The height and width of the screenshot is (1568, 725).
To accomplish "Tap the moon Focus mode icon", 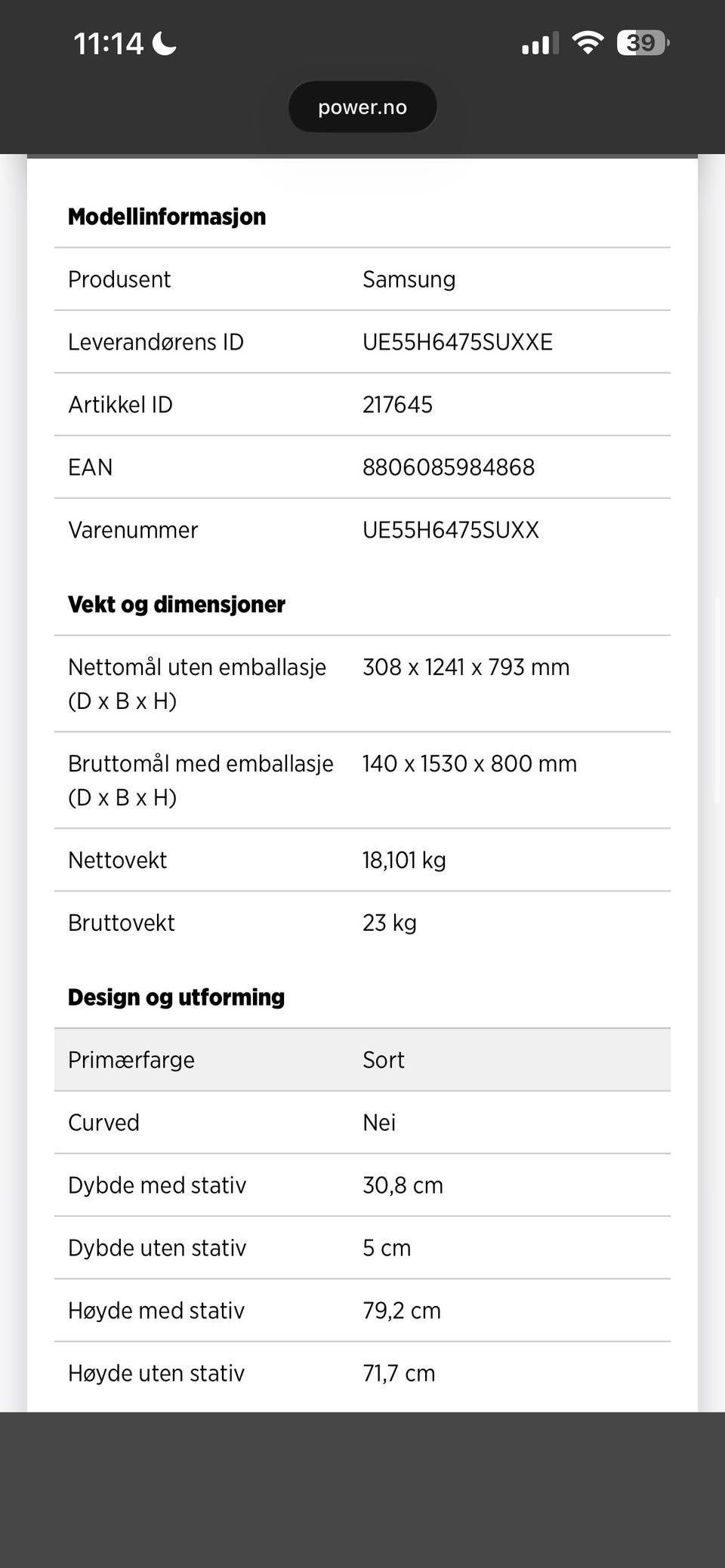I will [165, 43].
